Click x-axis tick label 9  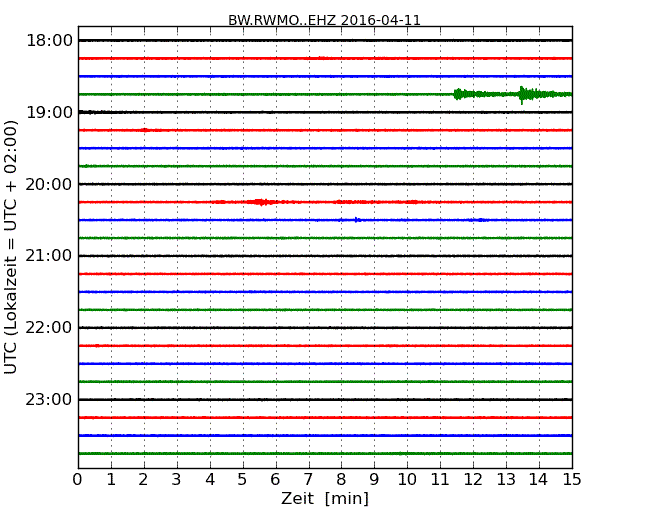(x=374, y=480)
